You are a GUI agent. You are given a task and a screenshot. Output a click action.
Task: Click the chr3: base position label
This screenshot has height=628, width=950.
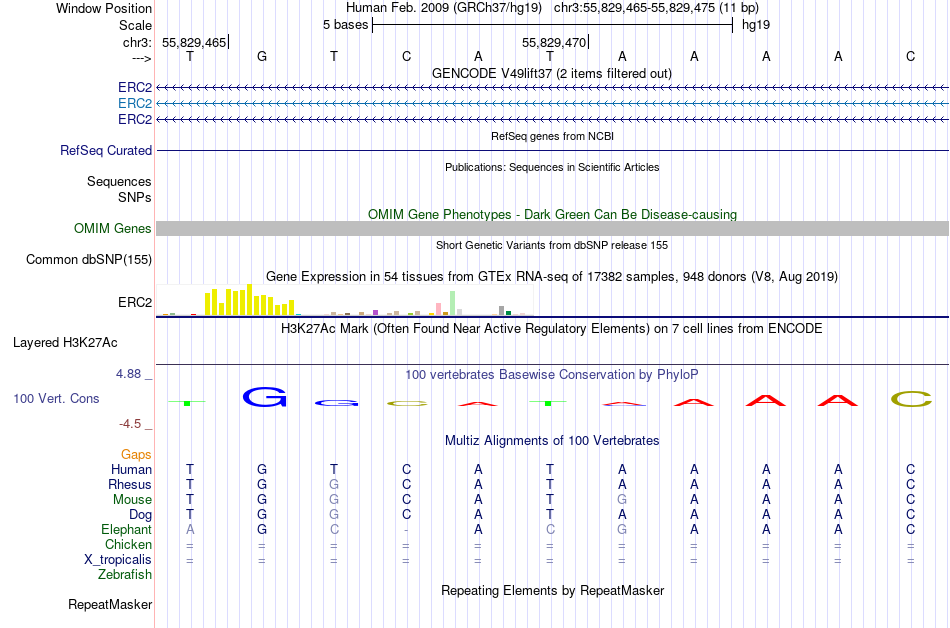137,42
